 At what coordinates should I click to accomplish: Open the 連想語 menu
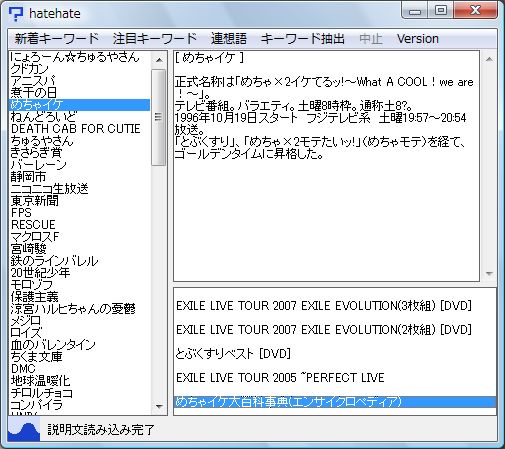tap(229, 39)
